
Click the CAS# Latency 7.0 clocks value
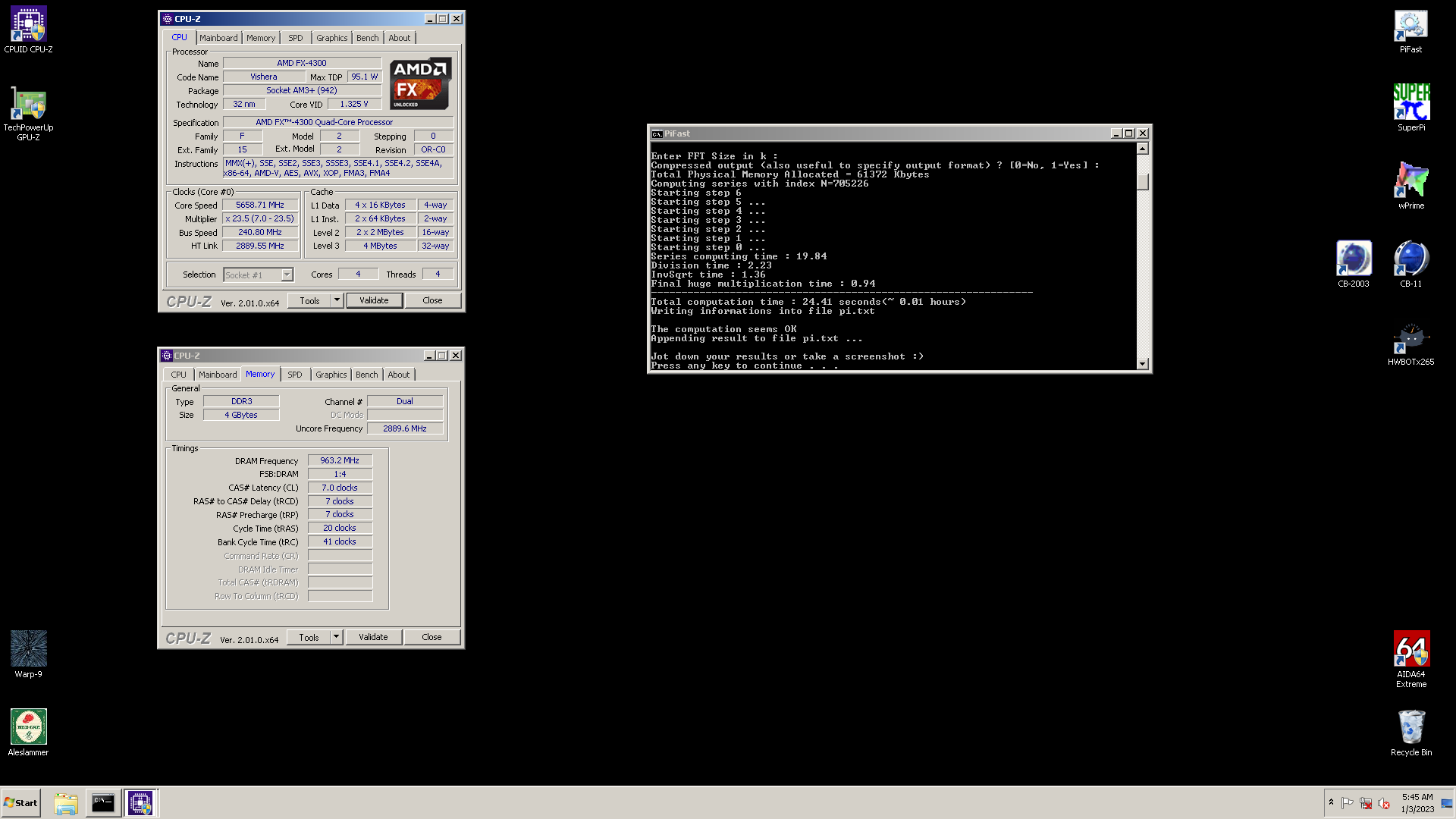click(340, 488)
